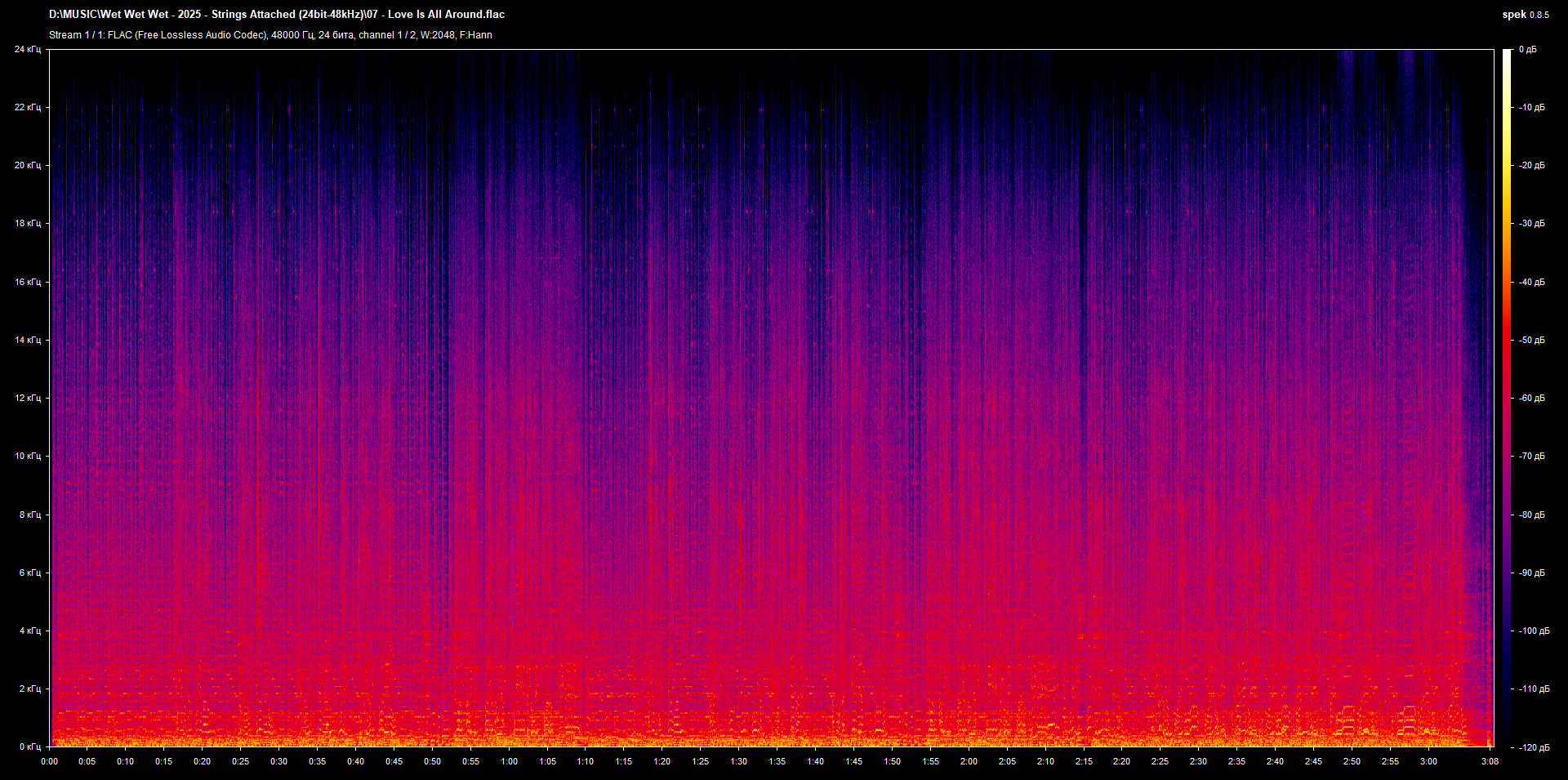Click the 0:15 time axis label
Image resolution: width=1568 pixels, height=780 pixels.
164,762
